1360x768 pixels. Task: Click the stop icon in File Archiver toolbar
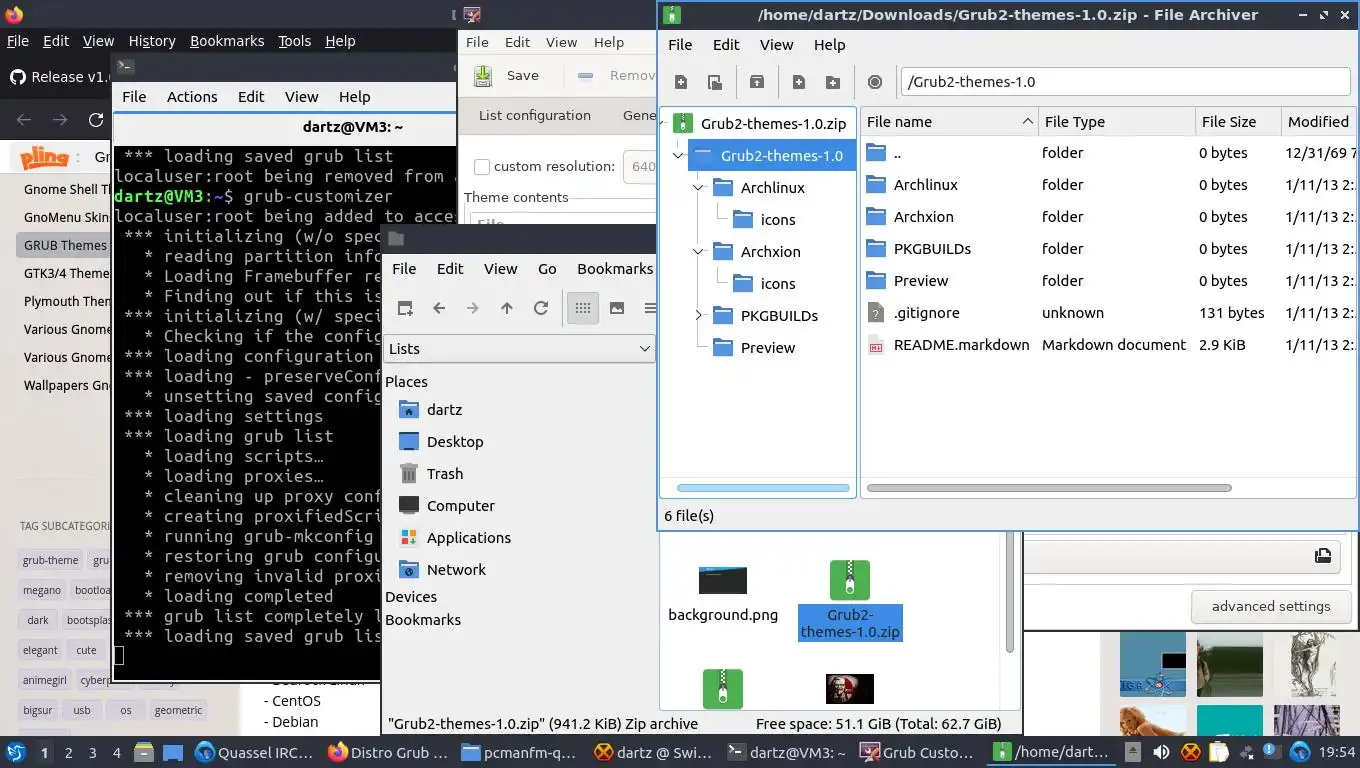(875, 82)
